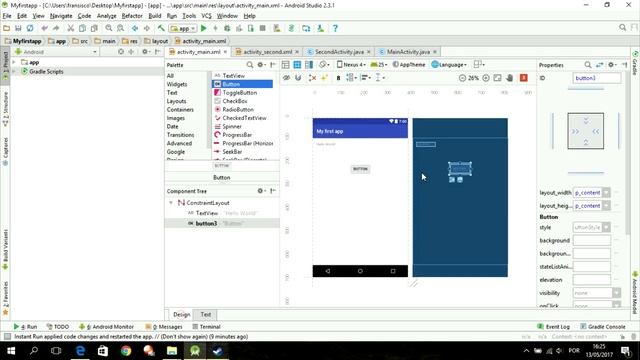Click the Cut scissors icon
Image resolution: width=640 pixels, height=360 pixels.
click(x=70, y=28)
